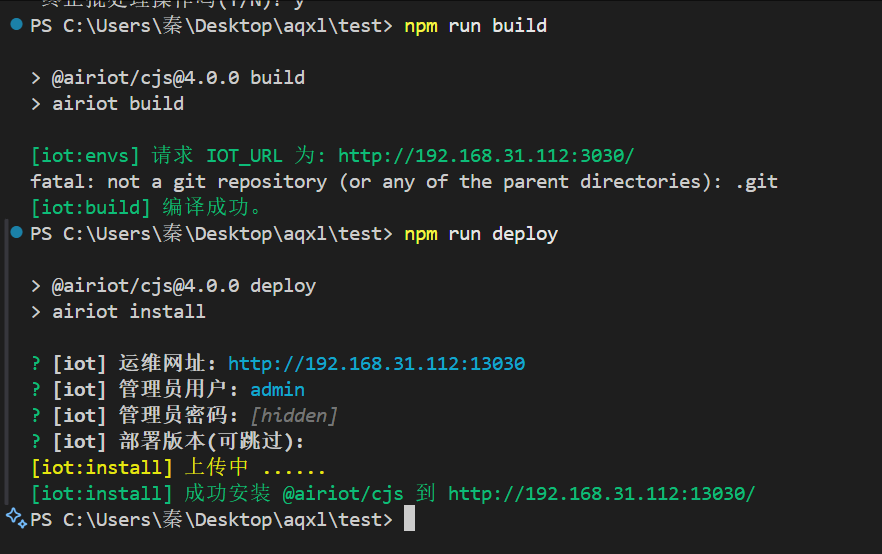
Task: Click the 部署版本(可跳过) prompt line
Action: pos(168,442)
